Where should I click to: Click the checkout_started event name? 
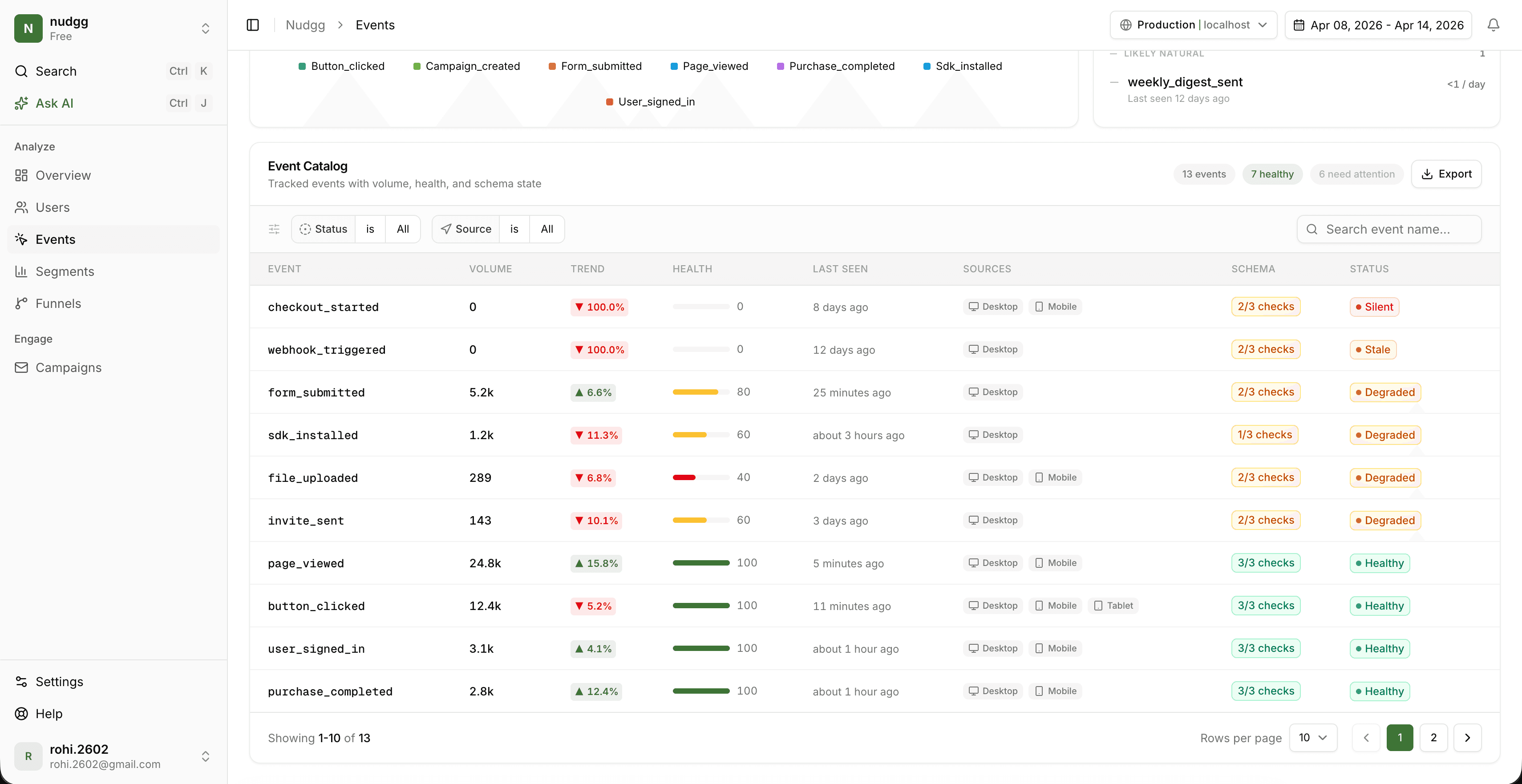point(323,307)
